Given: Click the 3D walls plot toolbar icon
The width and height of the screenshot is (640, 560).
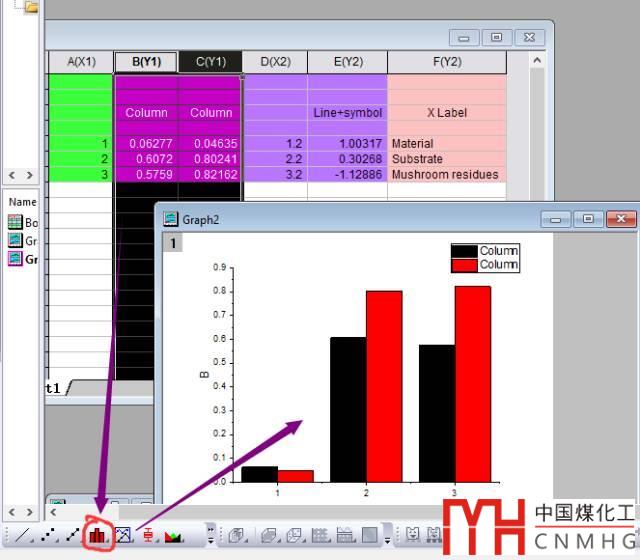Looking at the screenshot, I should (346, 535).
